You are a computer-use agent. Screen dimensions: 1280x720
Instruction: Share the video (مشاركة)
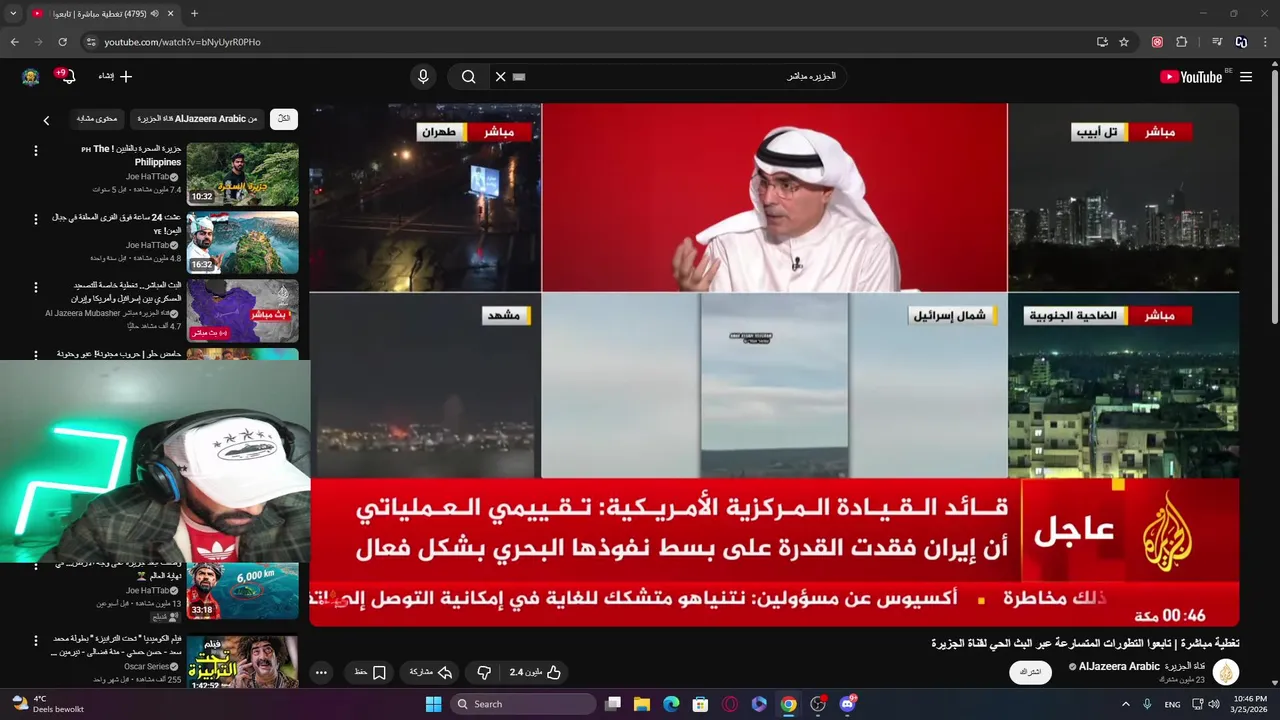(x=431, y=672)
